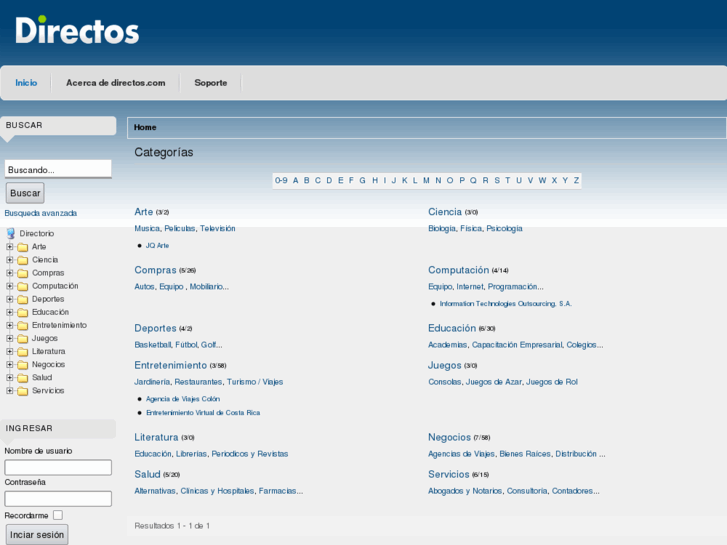Click the Negocios folder icon in tree
Viewport: 727px width, 545px height.
(x=23, y=365)
